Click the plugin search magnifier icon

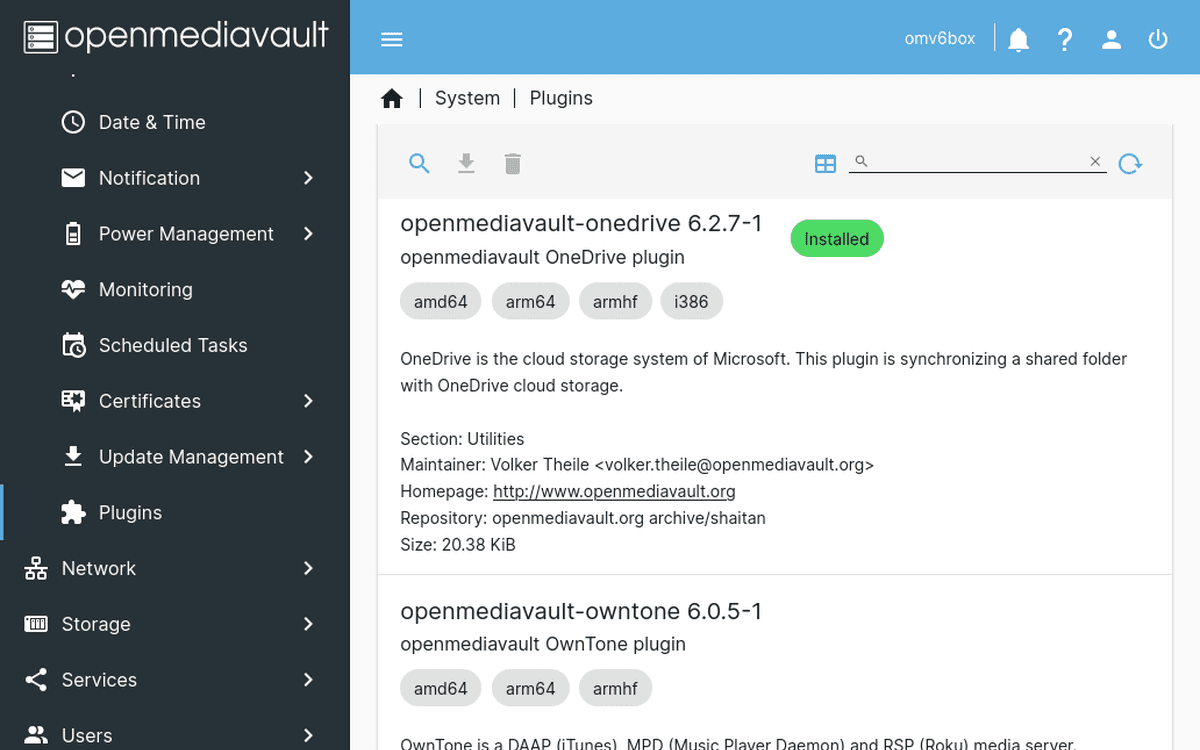tap(420, 163)
